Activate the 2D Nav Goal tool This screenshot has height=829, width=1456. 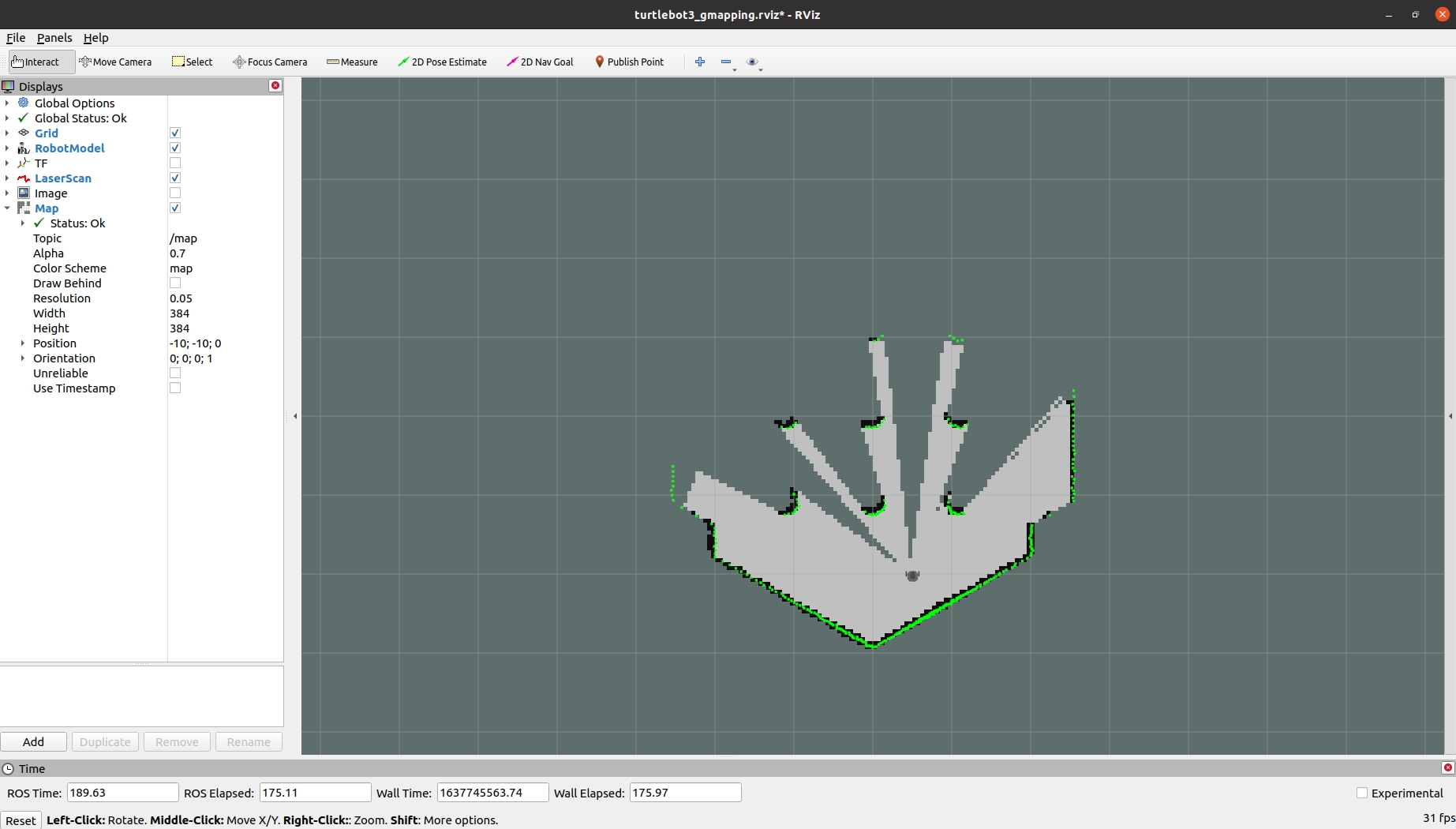(539, 62)
